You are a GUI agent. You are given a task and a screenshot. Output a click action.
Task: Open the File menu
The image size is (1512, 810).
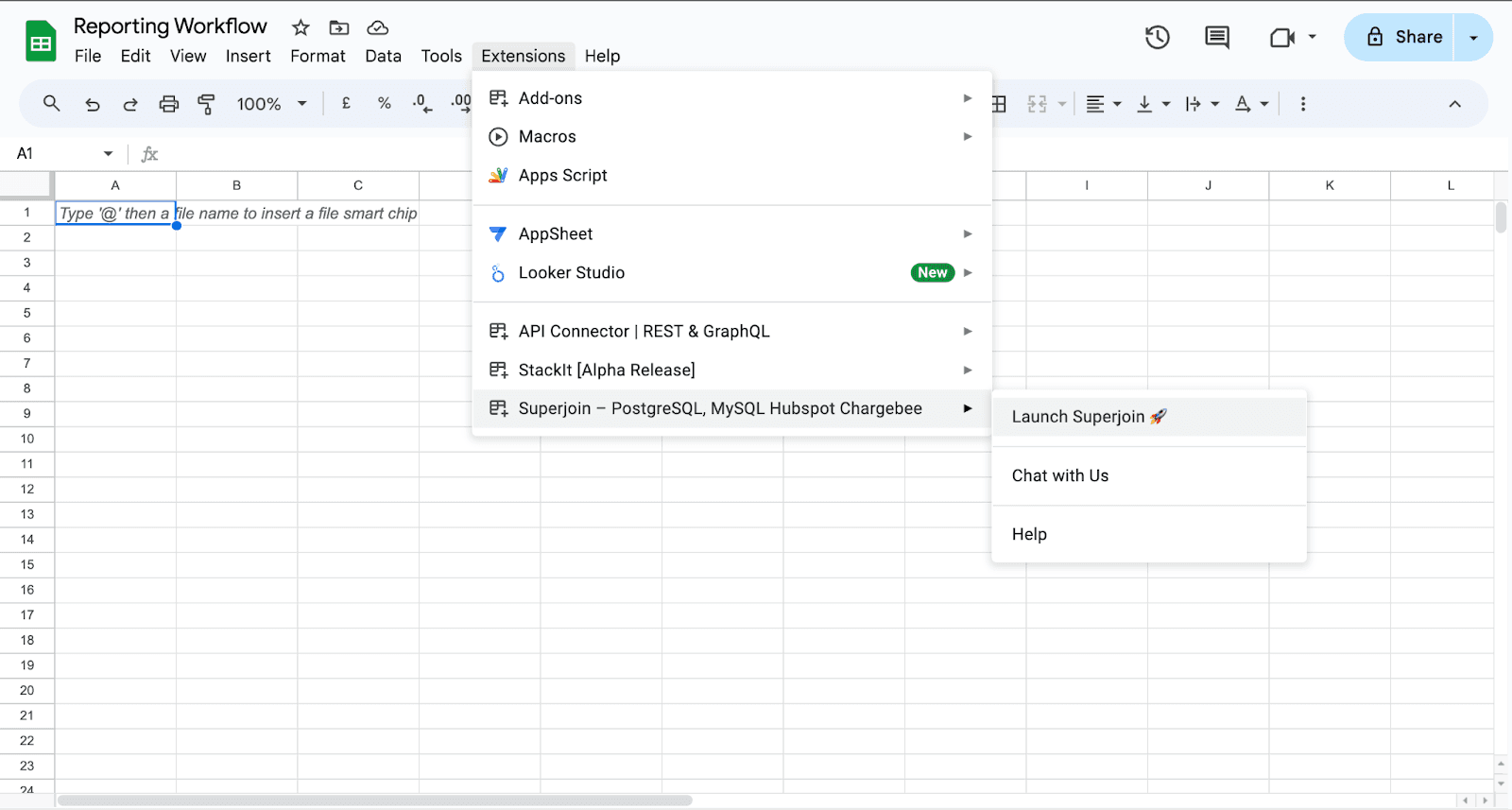[x=88, y=56]
